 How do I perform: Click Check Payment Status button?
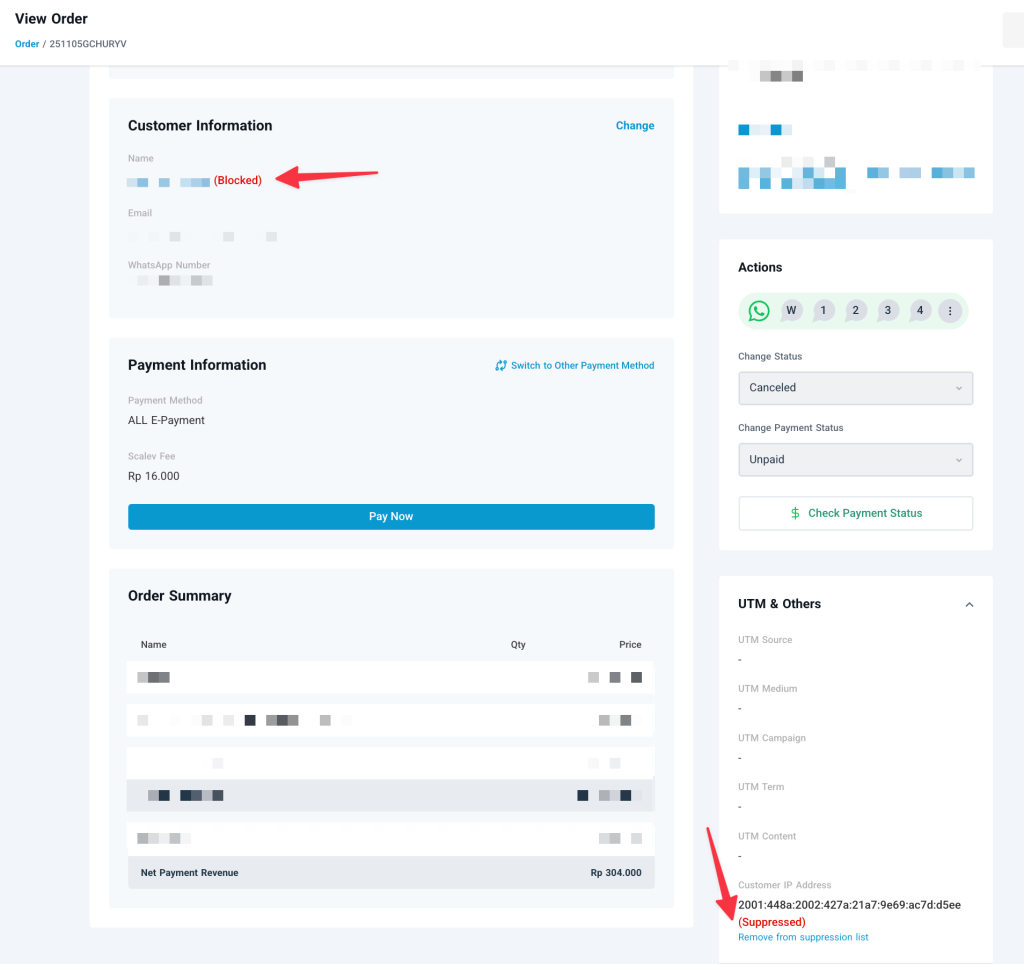[856, 513]
